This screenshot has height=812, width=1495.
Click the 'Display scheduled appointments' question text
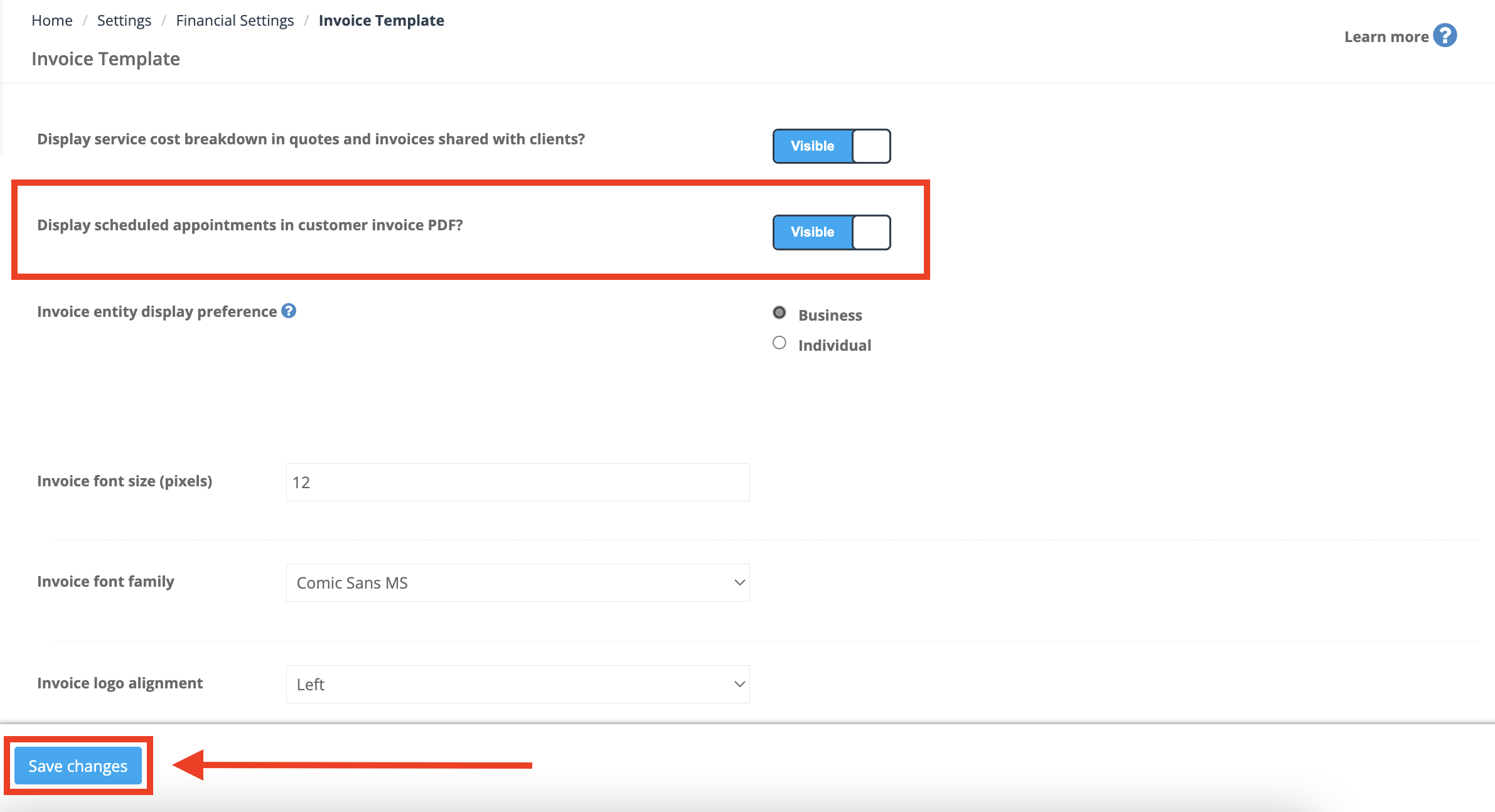click(250, 225)
